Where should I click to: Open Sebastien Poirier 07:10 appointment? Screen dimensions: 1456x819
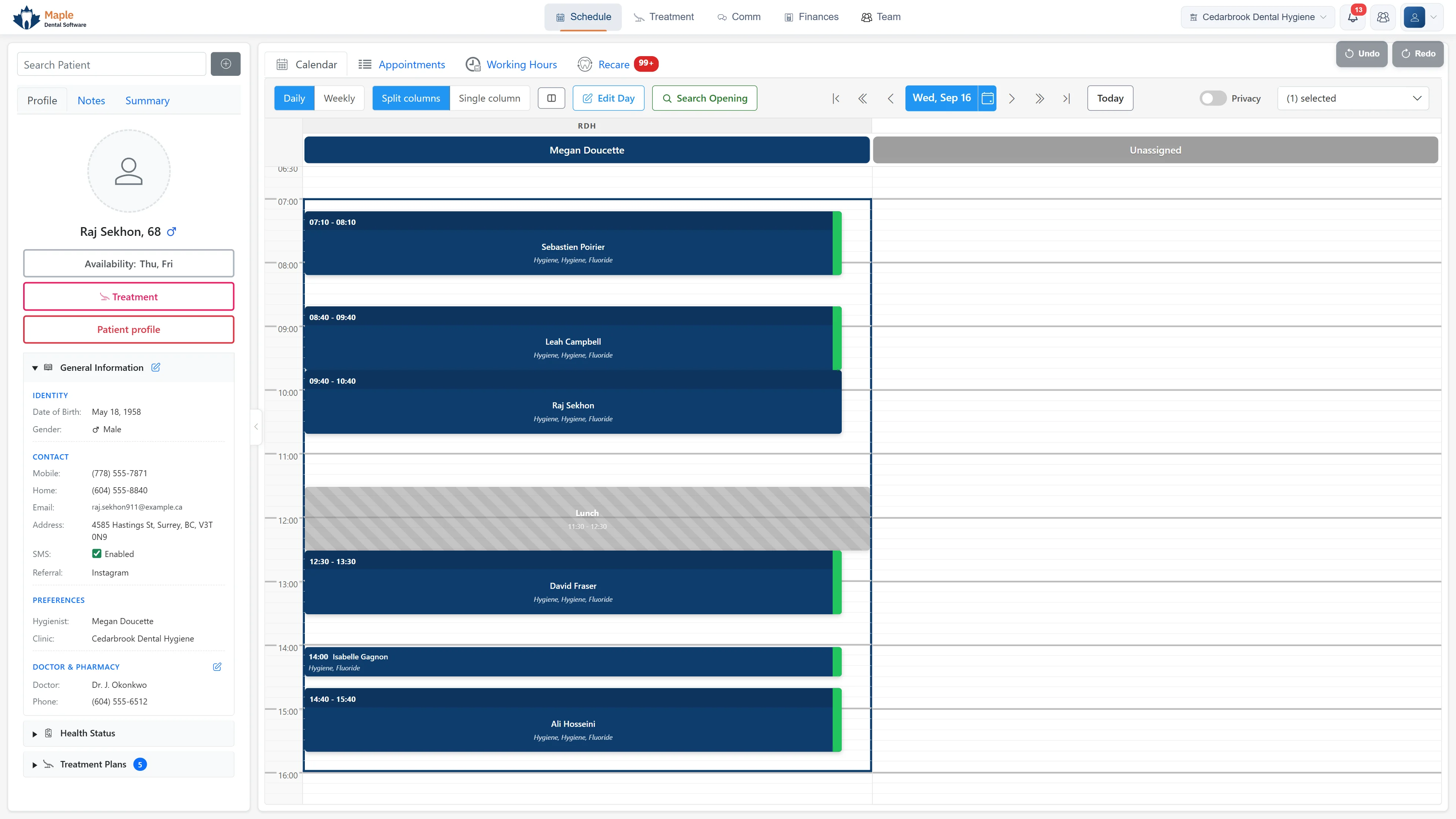(573, 243)
